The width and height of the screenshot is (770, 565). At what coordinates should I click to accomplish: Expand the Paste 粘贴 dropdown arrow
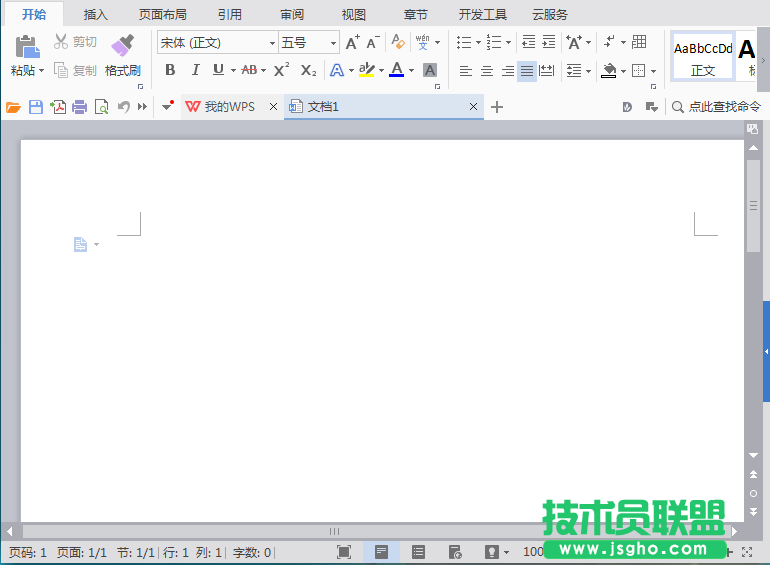point(42,71)
